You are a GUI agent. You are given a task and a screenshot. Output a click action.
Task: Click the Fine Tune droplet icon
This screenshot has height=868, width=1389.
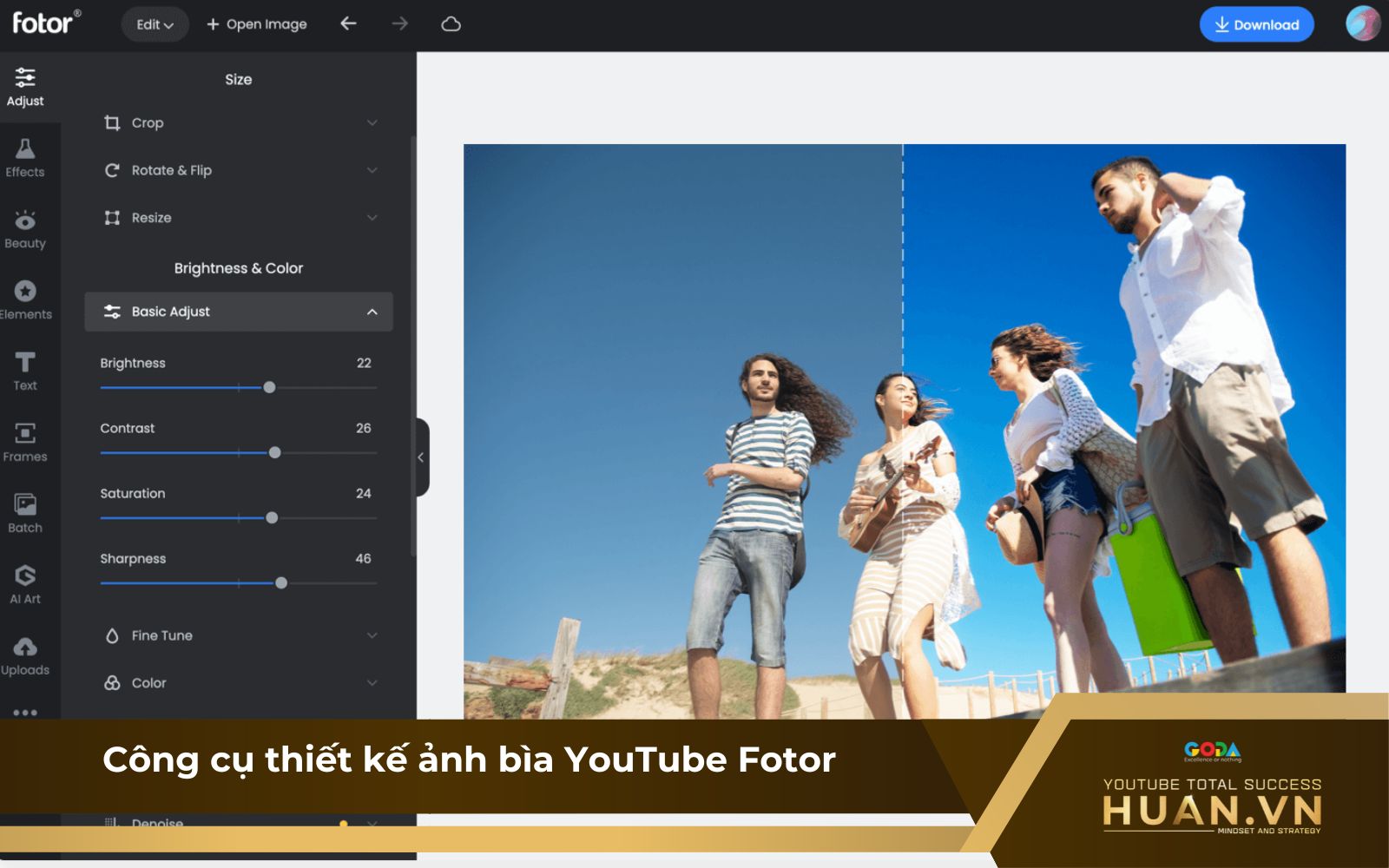[x=112, y=635]
